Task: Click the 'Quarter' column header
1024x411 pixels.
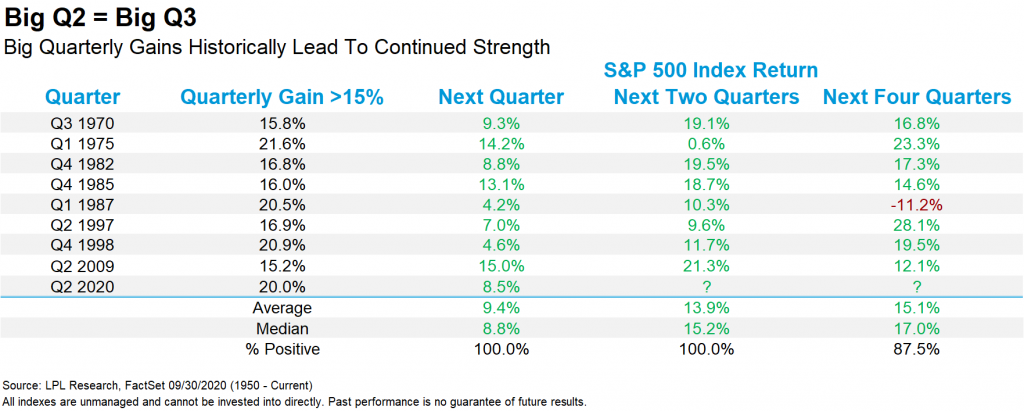Action: [x=83, y=98]
